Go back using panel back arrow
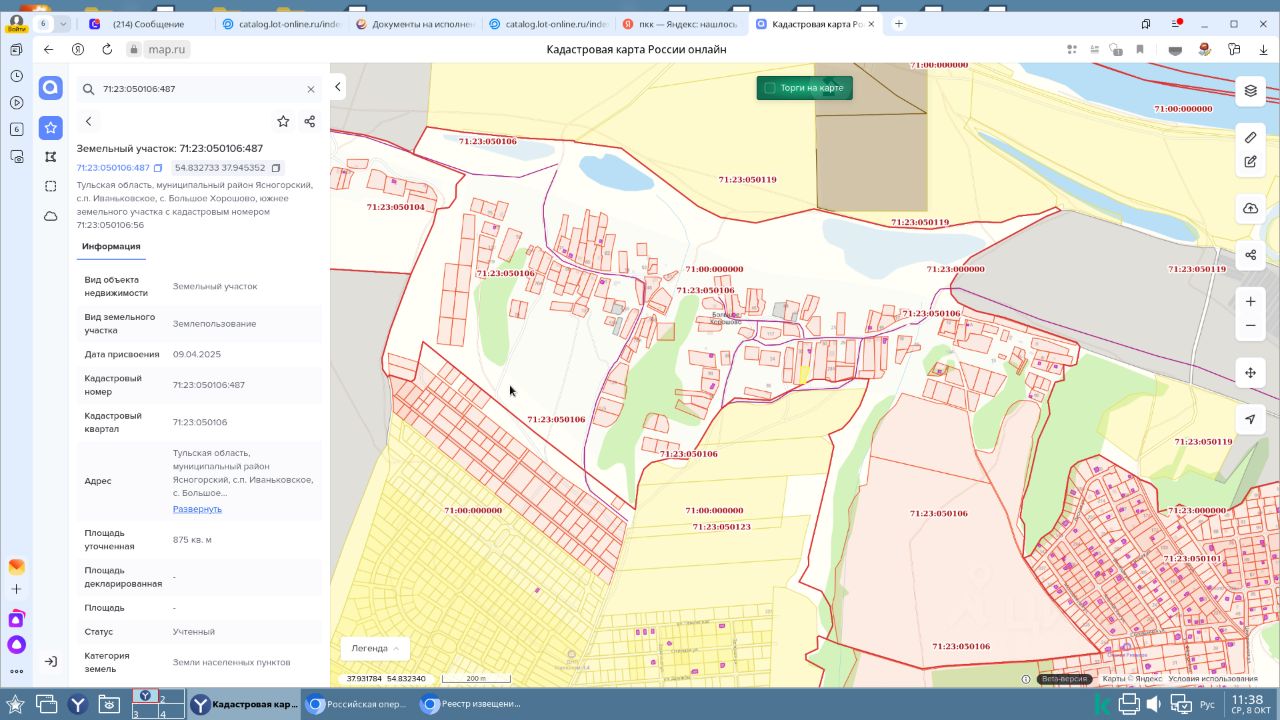The height and width of the screenshot is (720, 1280). pos(89,121)
